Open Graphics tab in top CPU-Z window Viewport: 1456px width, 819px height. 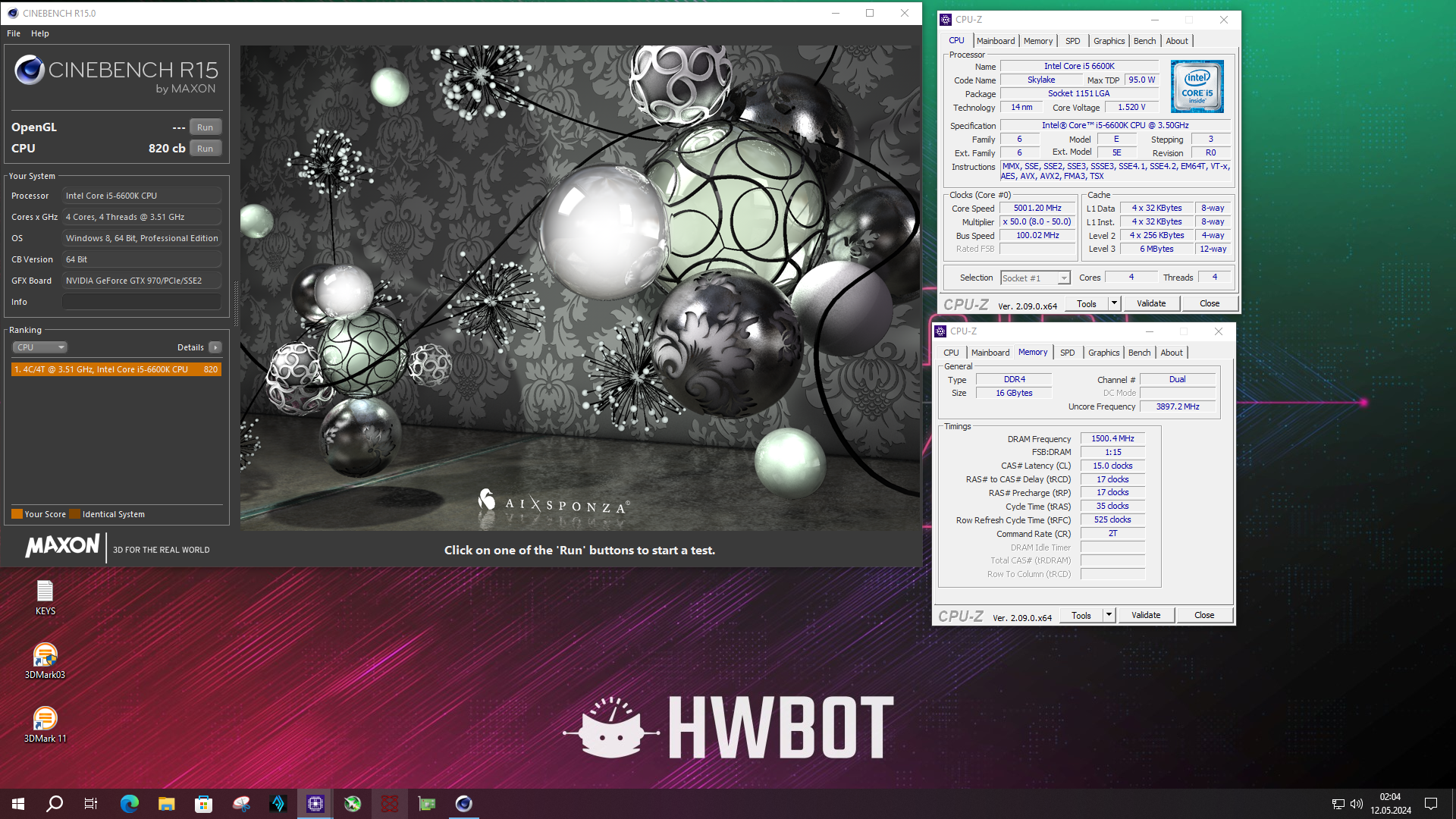tap(1109, 41)
